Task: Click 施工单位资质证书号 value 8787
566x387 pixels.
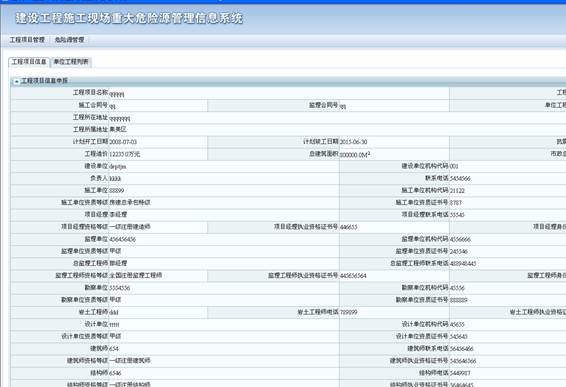Action: point(456,203)
